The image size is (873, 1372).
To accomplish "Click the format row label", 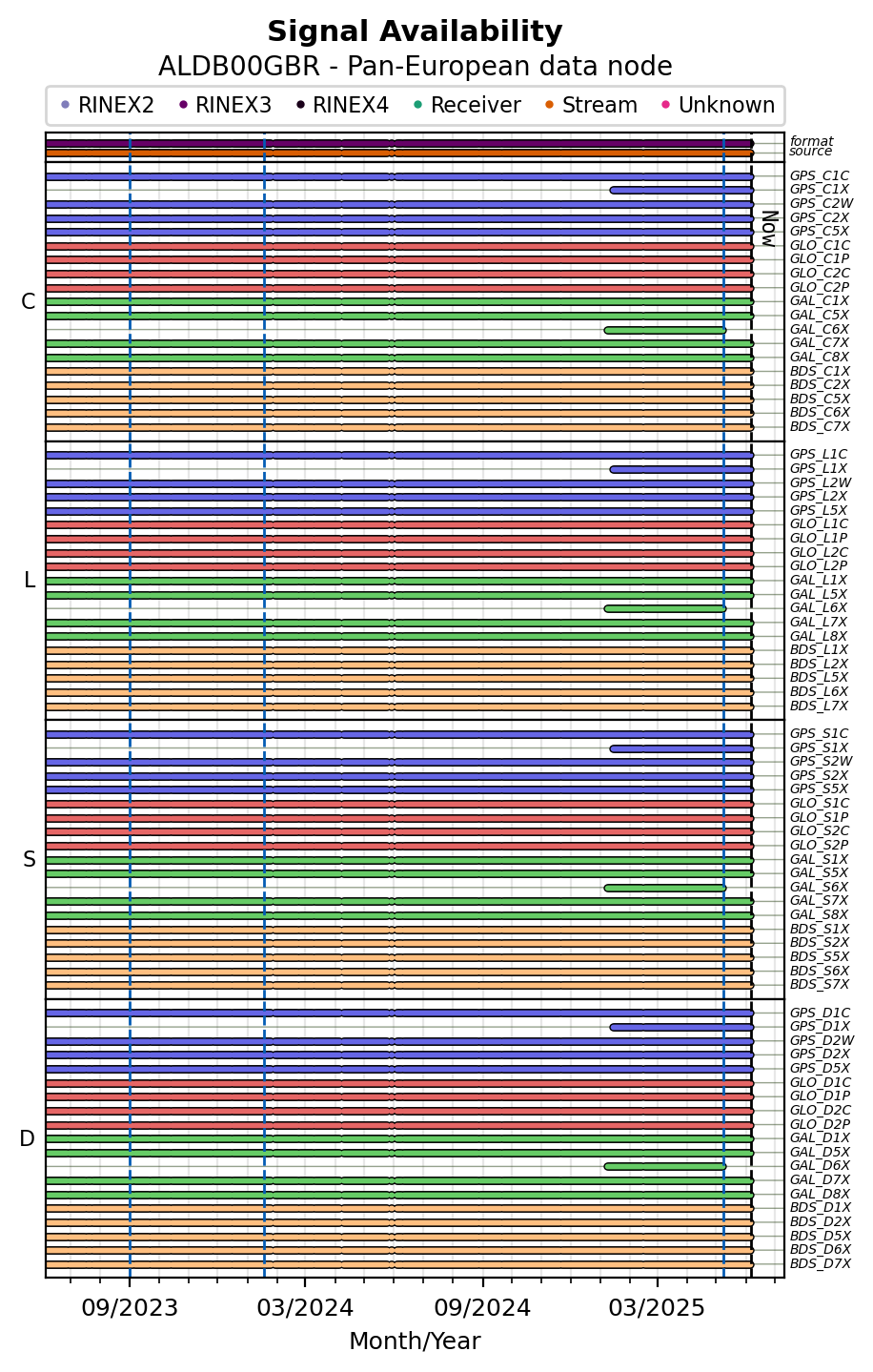I will coord(811,141).
